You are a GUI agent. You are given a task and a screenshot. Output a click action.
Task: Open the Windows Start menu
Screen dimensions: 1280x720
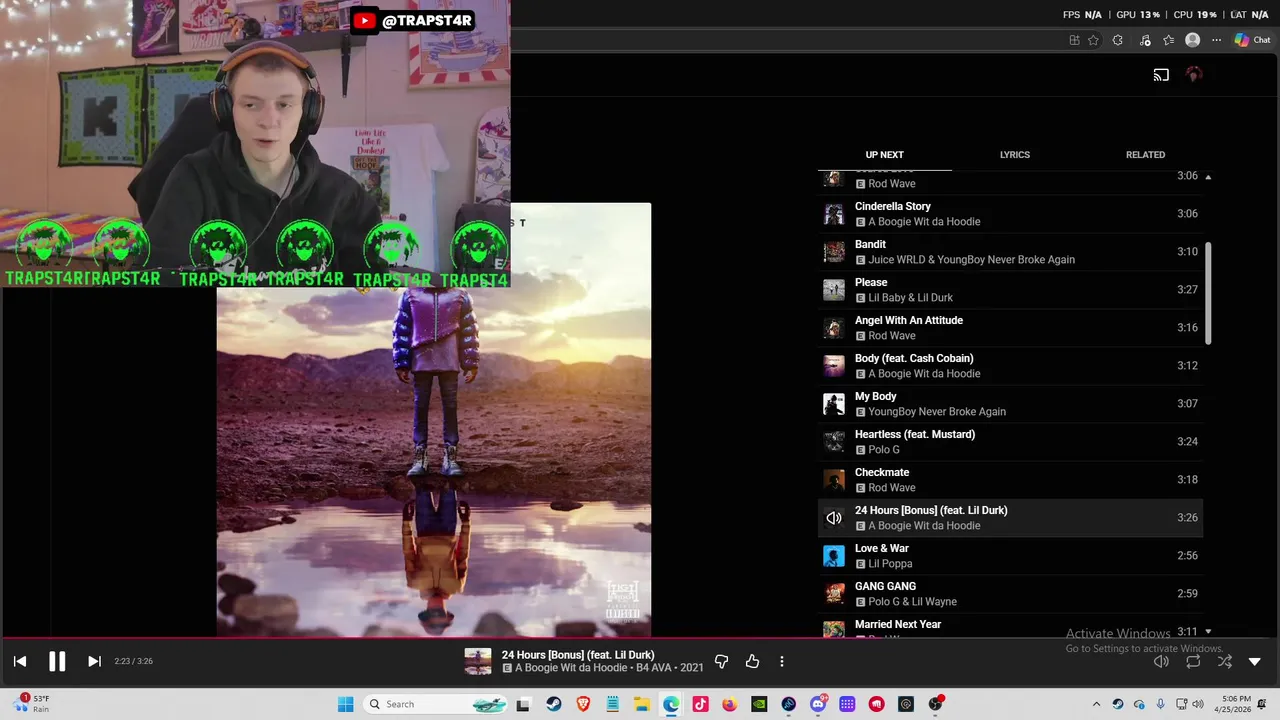[345, 704]
